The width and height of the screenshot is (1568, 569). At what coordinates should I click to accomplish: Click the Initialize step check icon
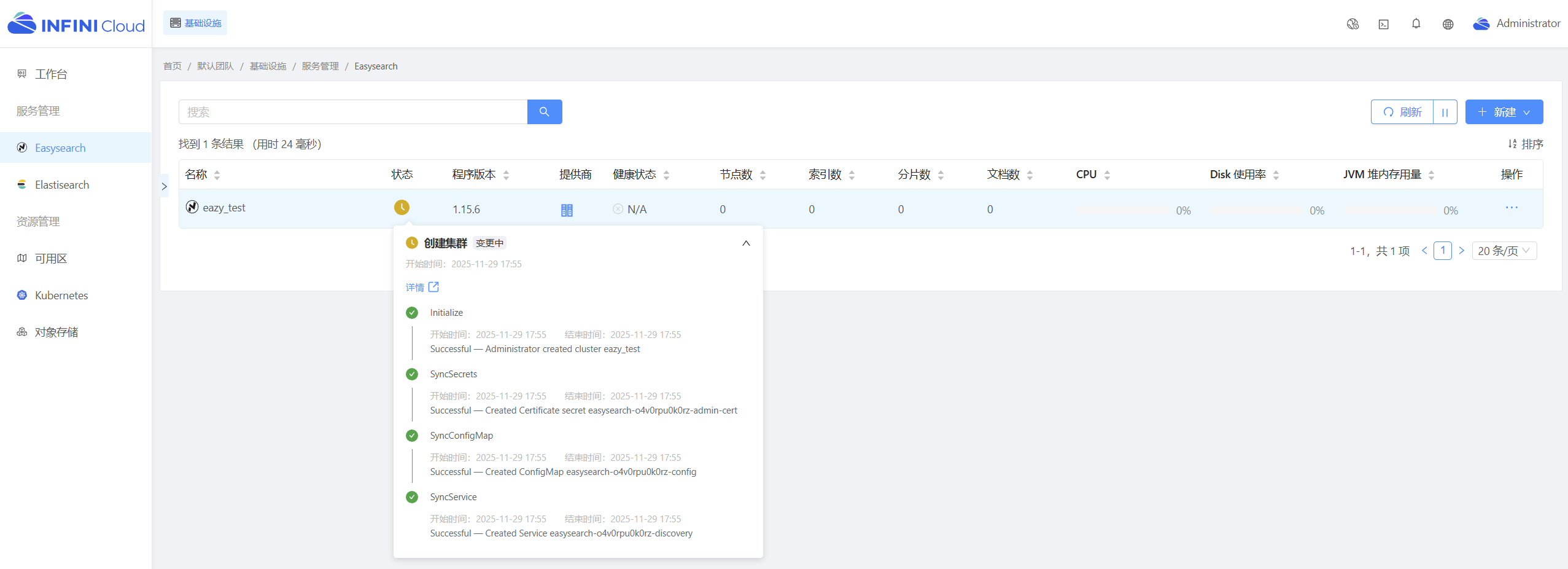(x=412, y=313)
